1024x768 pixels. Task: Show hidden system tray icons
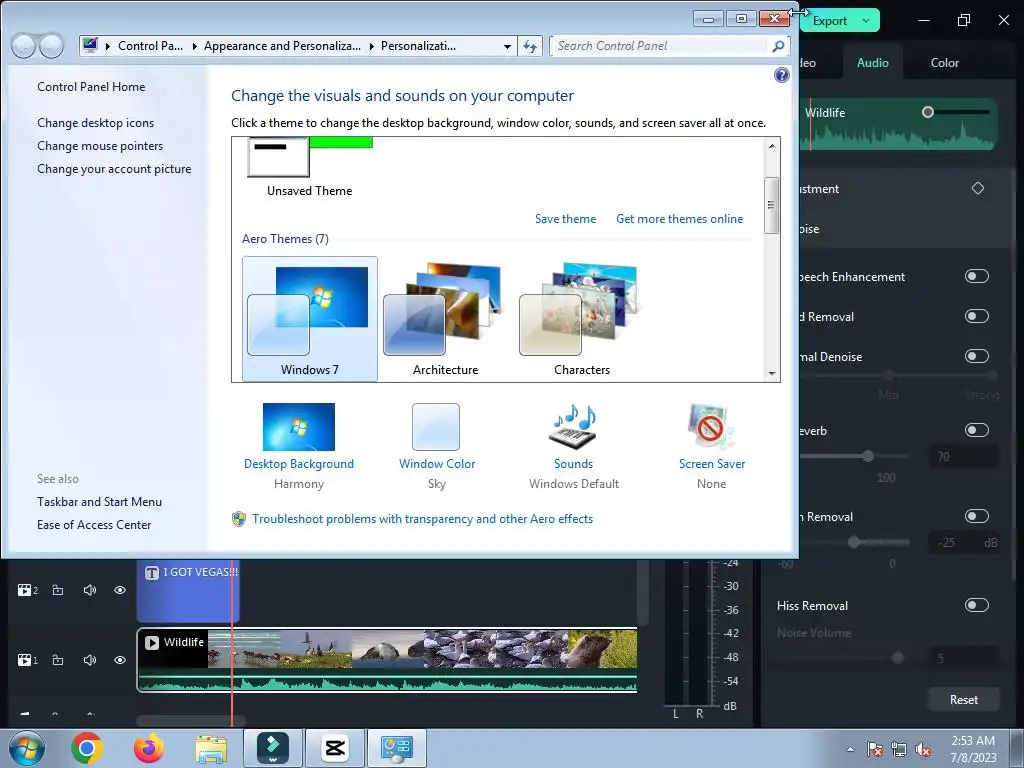(850, 750)
